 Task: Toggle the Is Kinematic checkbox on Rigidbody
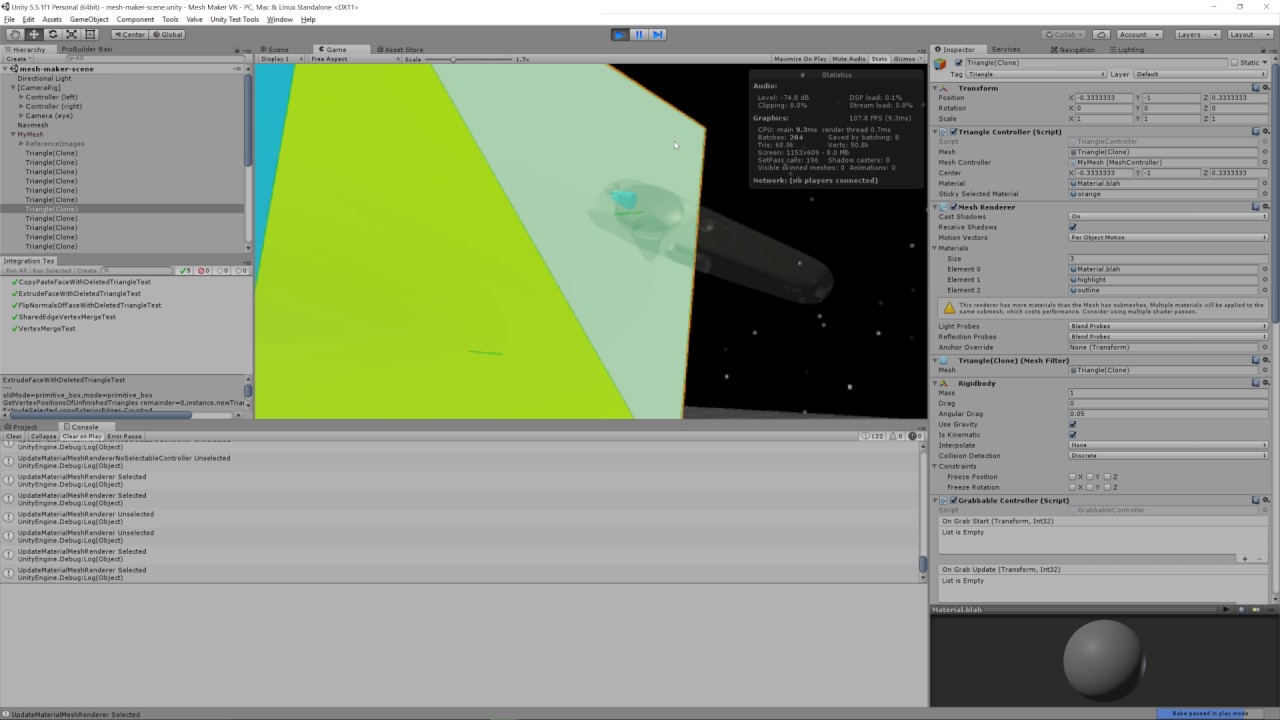pyautogui.click(x=1073, y=434)
